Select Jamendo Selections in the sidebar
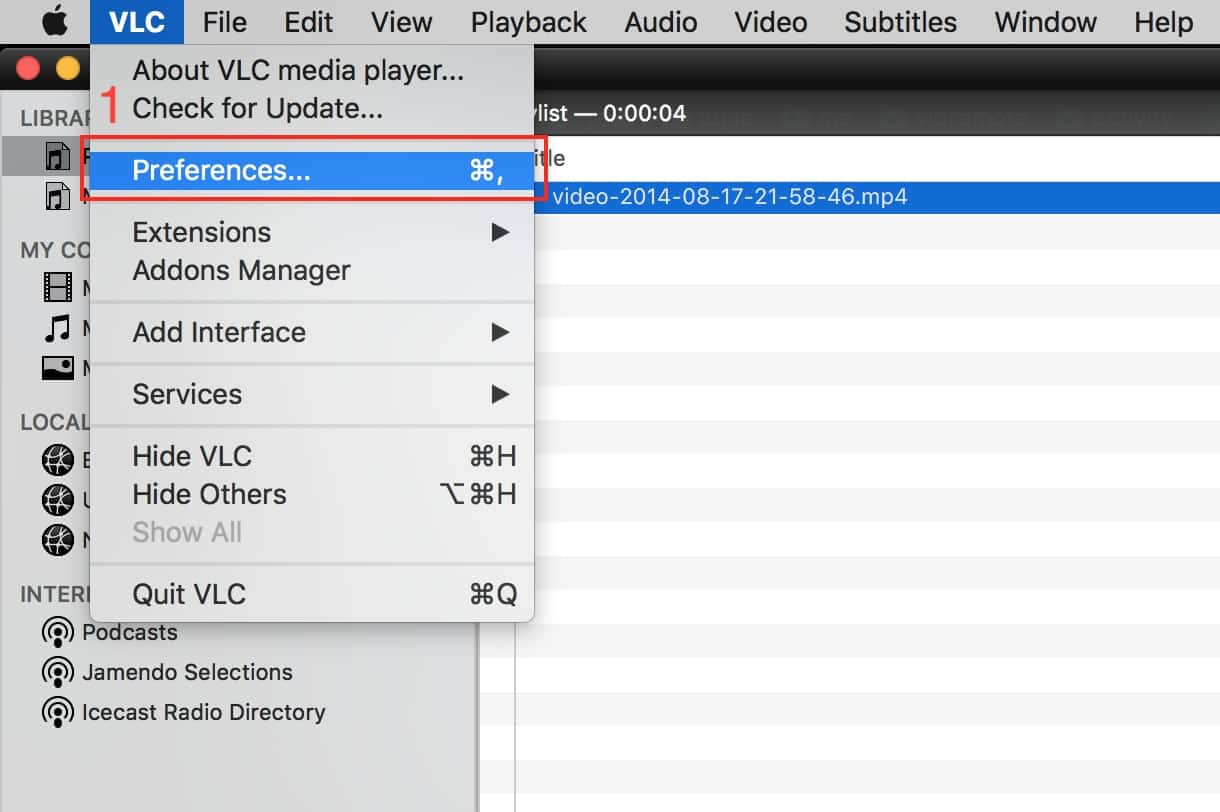Screen dimensions: 1220x812 (x=187, y=672)
